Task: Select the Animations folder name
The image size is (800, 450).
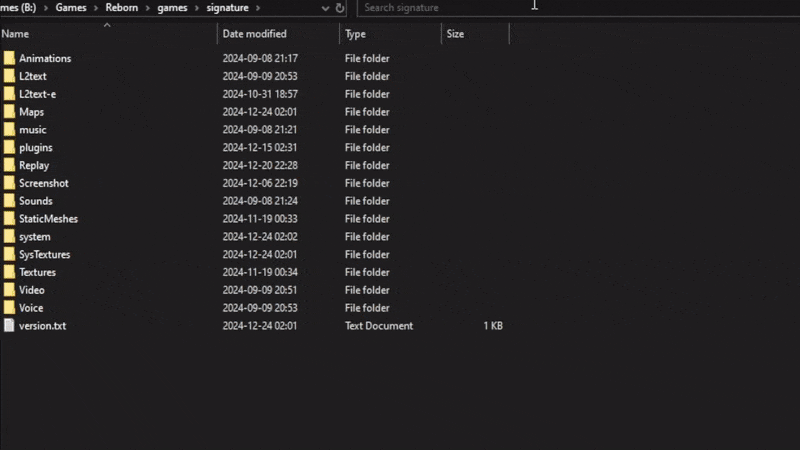Action: [45, 58]
